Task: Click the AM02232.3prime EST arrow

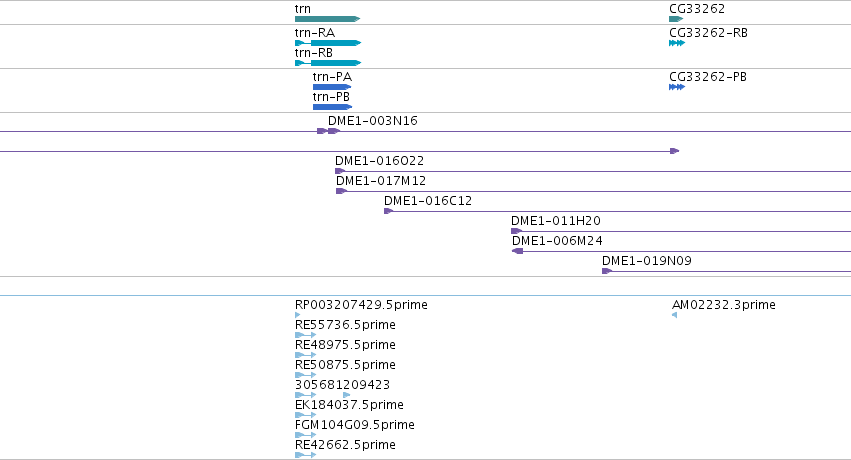Action: [x=675, y=315]
